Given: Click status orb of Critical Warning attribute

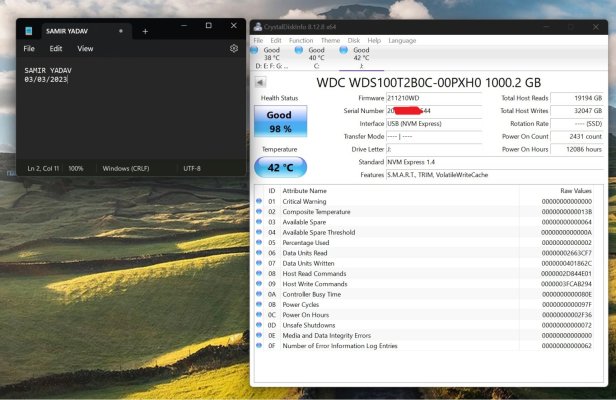Looking at the screenshot, I should click(259, 201).
